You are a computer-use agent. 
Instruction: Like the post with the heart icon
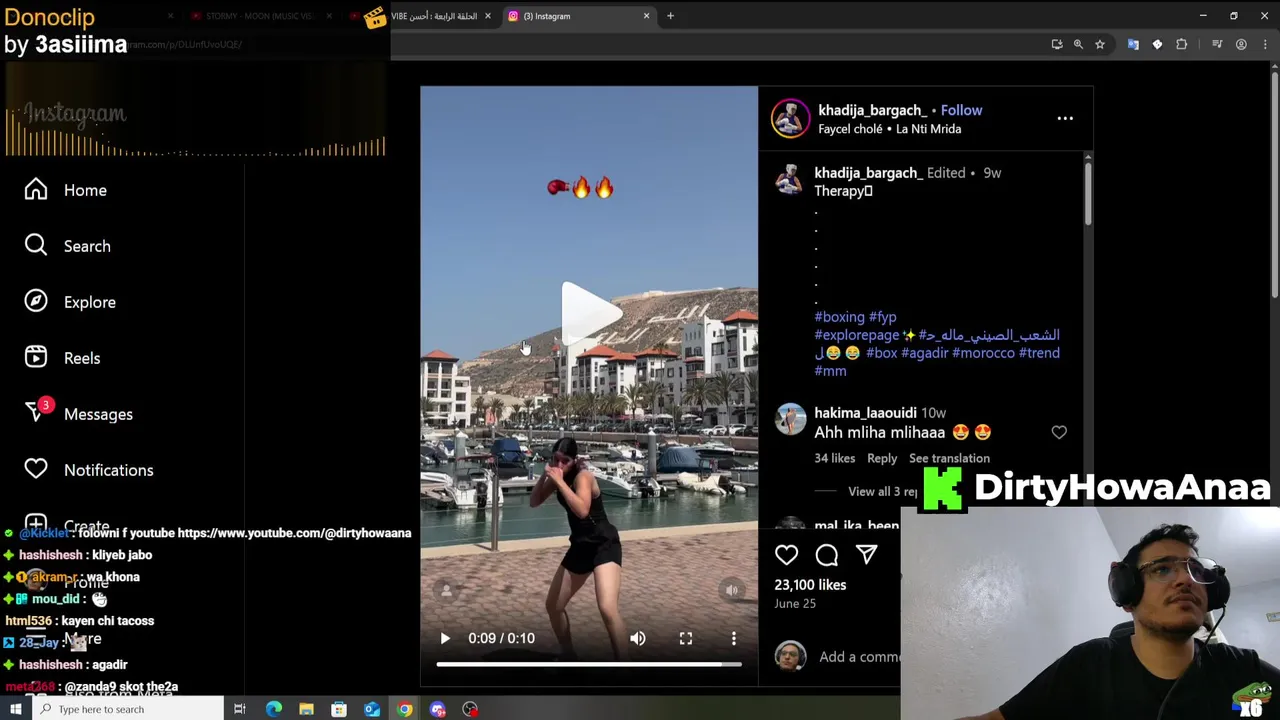(x=786, y=554)
